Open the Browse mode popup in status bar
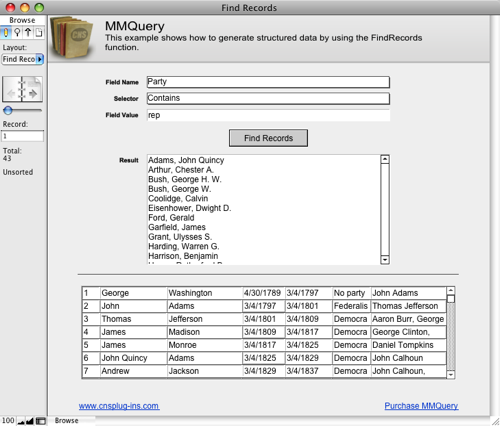This screenshot has height=426, width=500. pyautogui.click(x=67, y=421)
